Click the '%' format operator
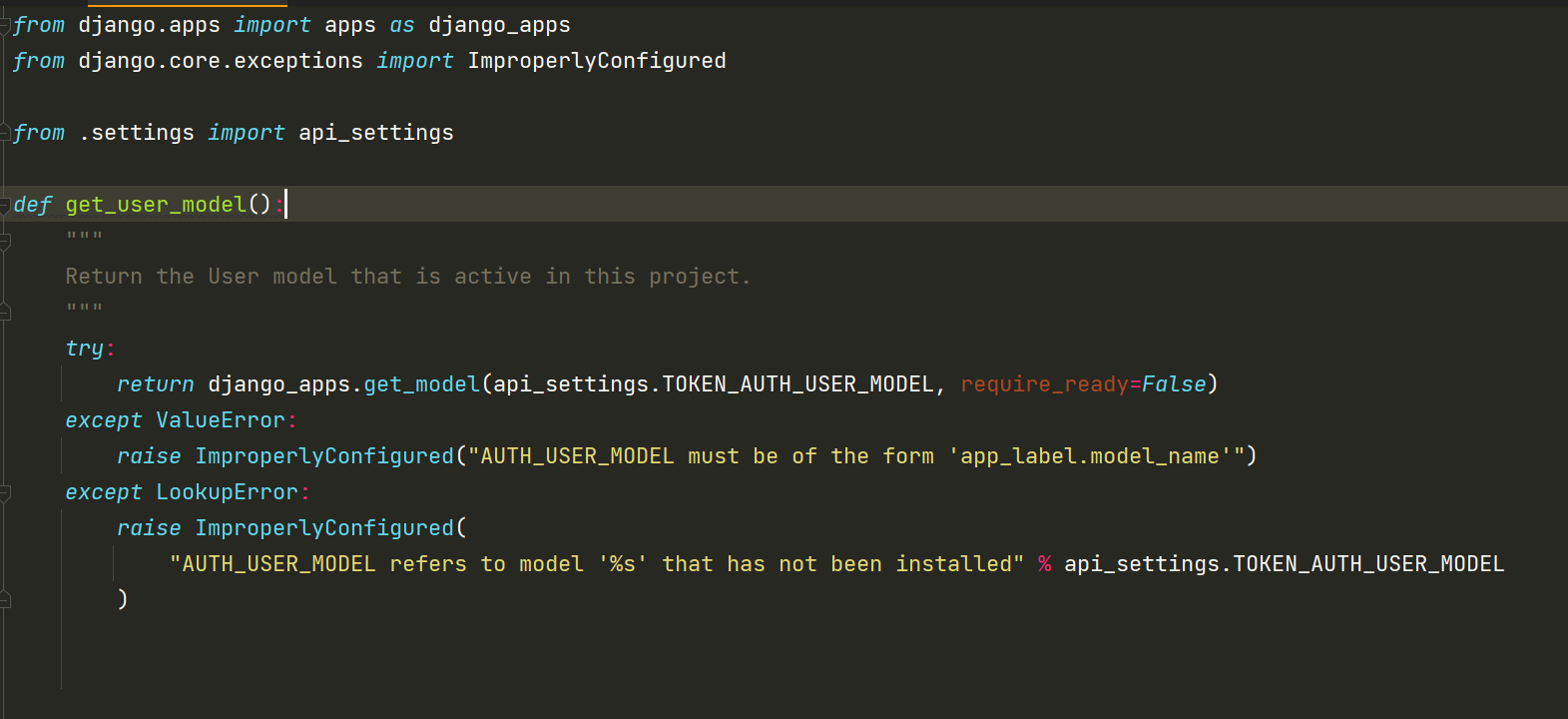The height and width of the screenshot is (719, 1568). 1045,564
